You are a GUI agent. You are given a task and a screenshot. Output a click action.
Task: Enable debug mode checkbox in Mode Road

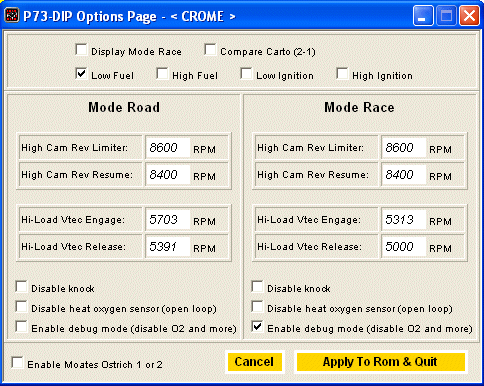[21, 327]
